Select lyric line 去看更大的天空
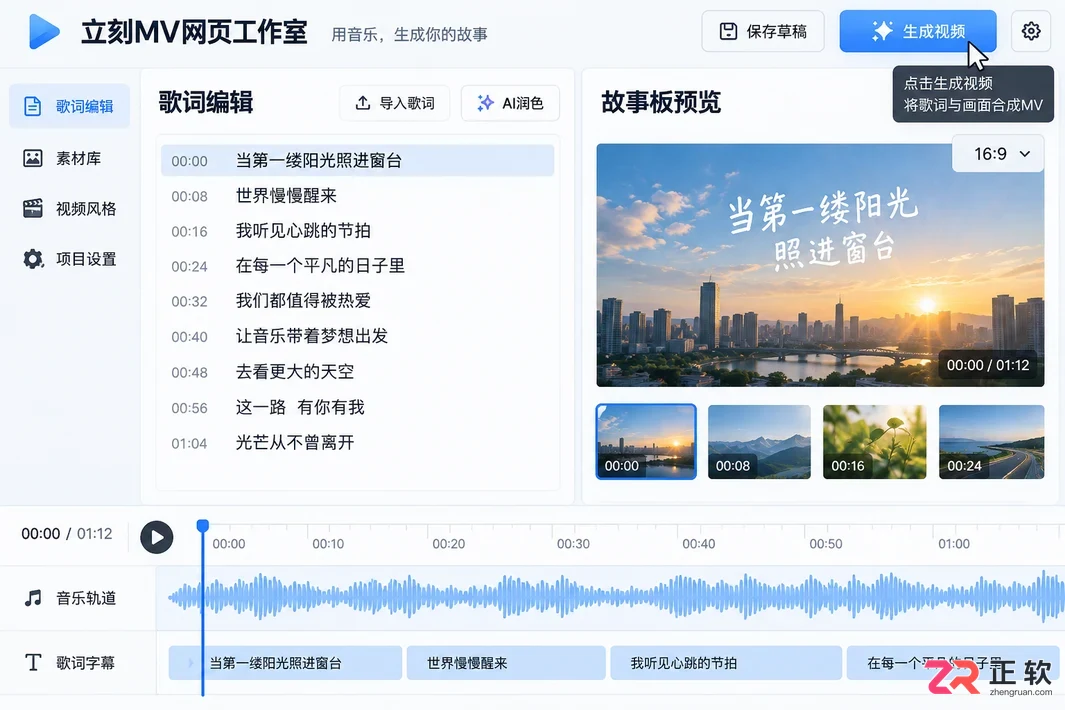Viewport: 1065px width, 710px height. point(357,372)
